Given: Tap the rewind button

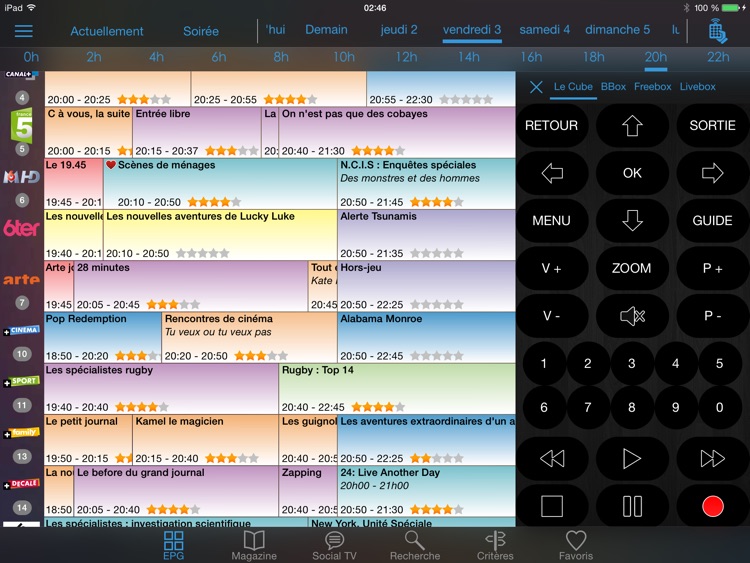Looking at the screenshot, I should tap(551, 458).
